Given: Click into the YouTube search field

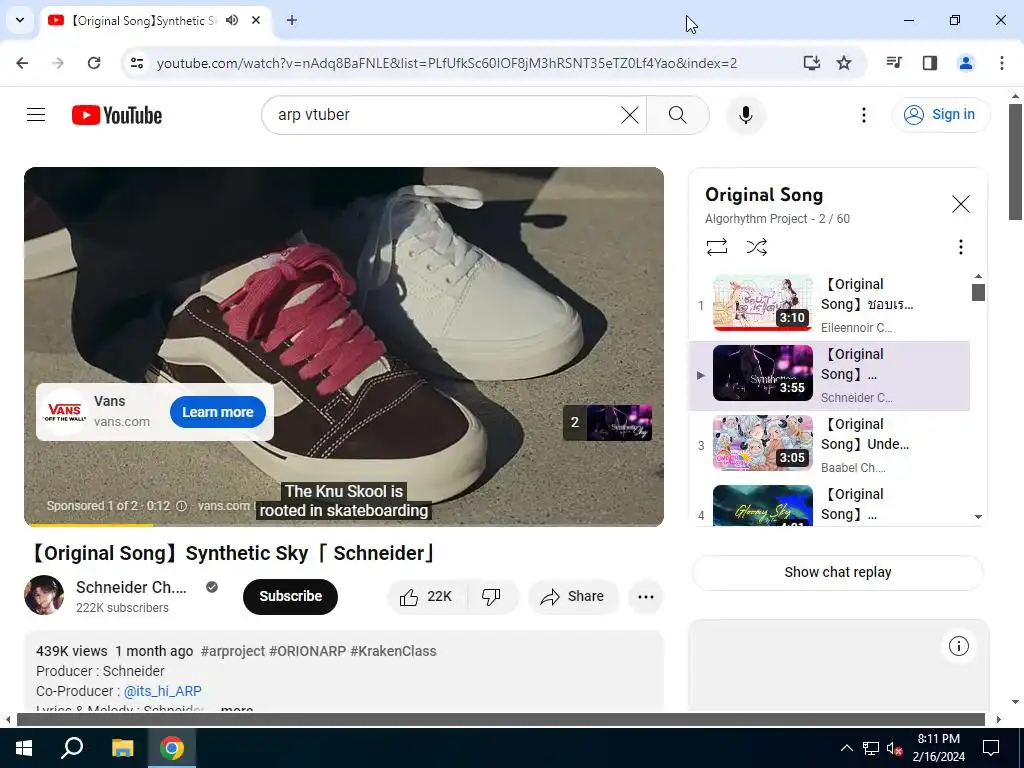Looking at the screenshot, I should click(447, 115).
